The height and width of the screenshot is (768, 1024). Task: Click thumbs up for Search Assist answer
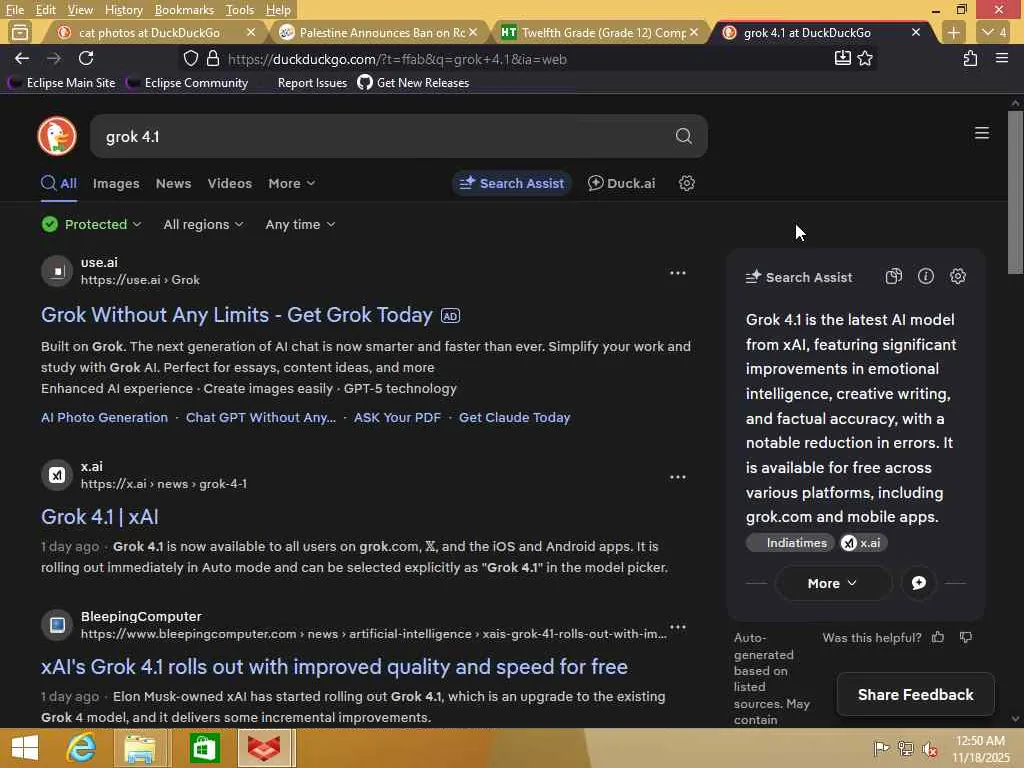[x=938, y=637]
